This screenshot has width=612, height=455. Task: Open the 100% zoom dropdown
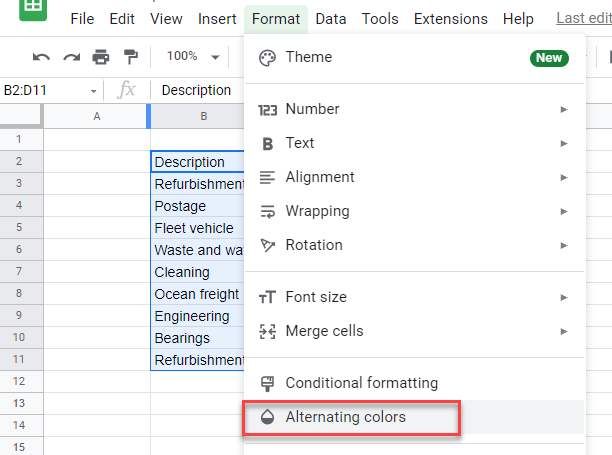pos(192,57)
